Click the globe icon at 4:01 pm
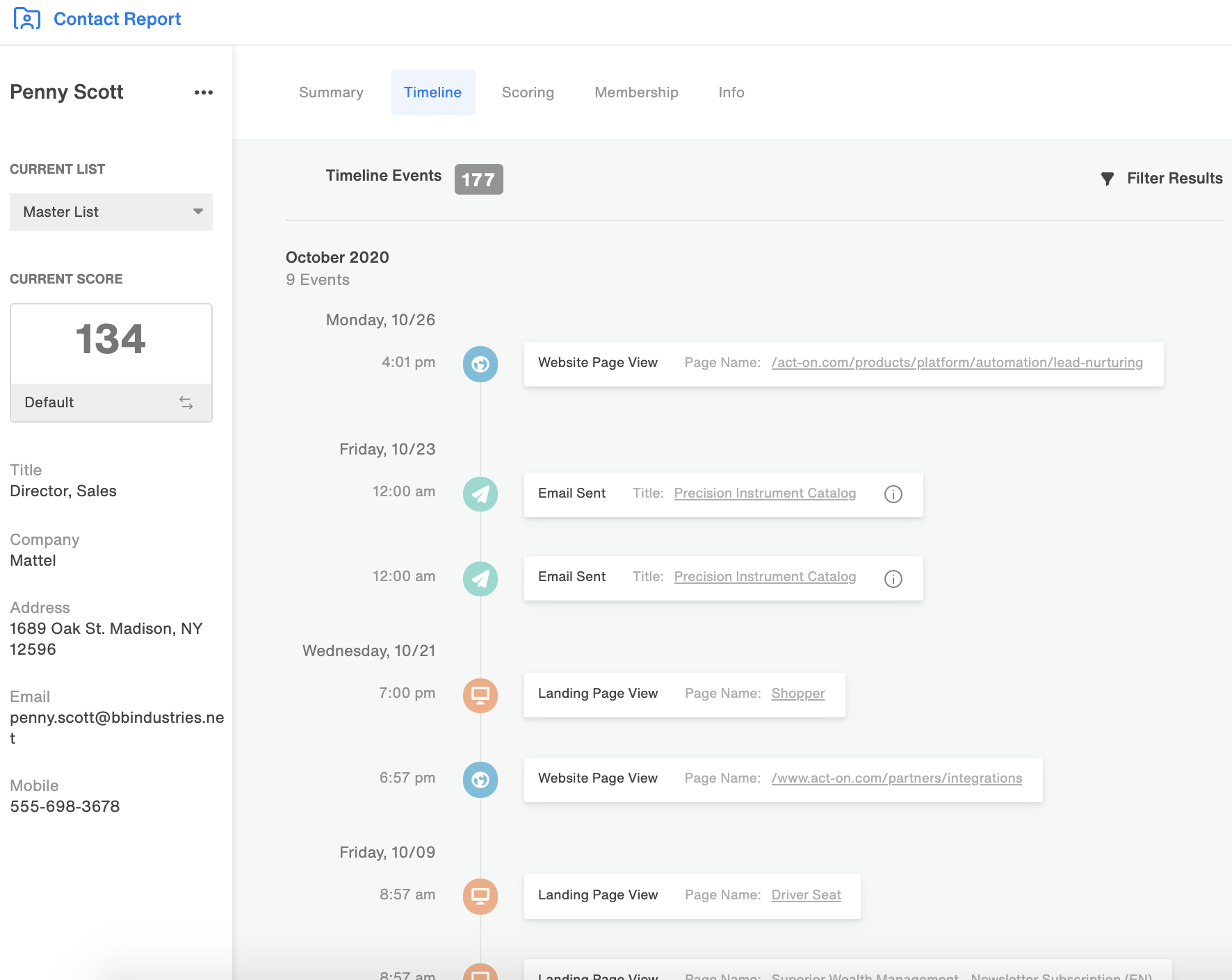Image resolution: width=1232 pixels, height=980 pixels. tap(480, 364)
